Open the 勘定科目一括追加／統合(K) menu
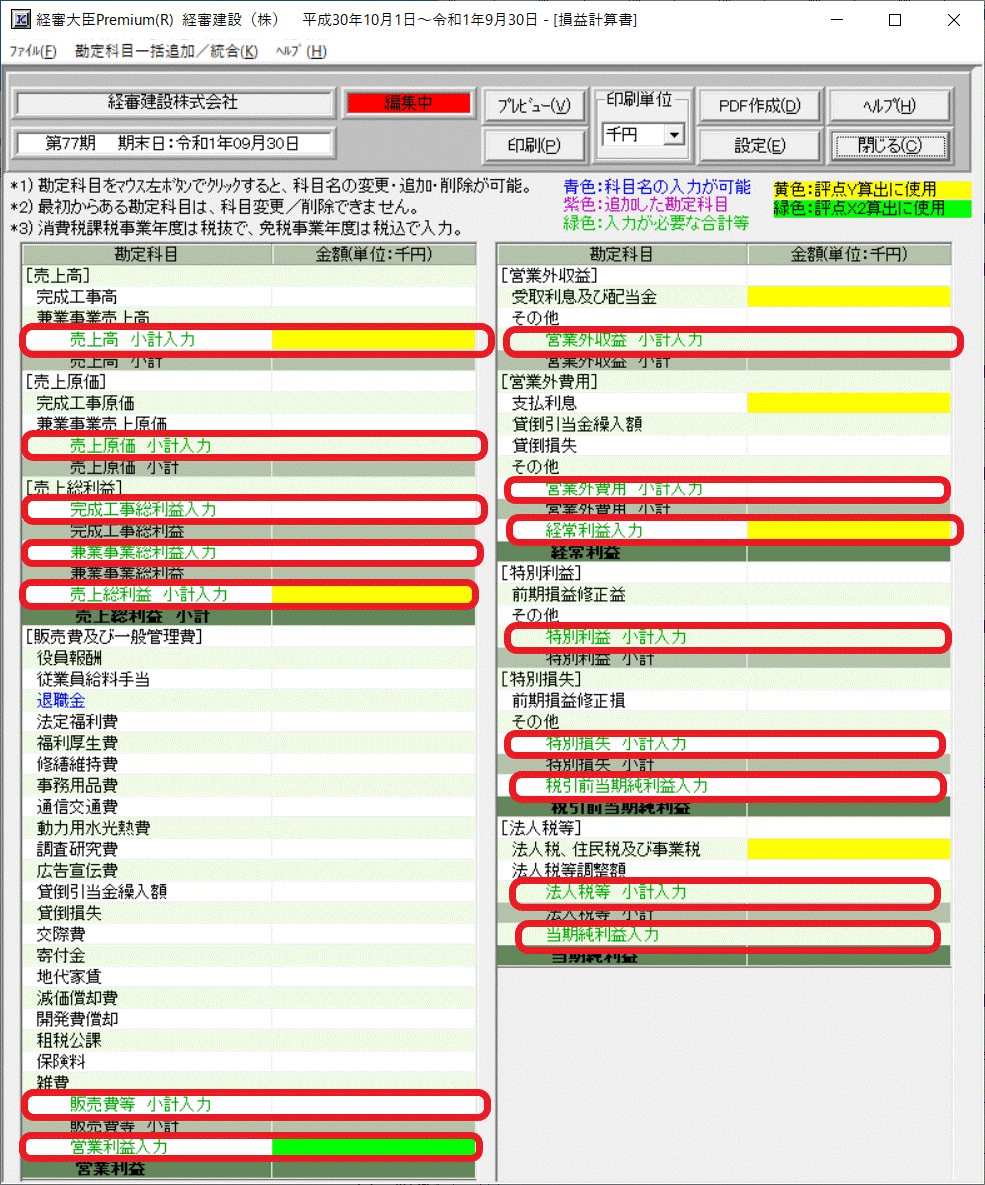 [x=166, y=51]
